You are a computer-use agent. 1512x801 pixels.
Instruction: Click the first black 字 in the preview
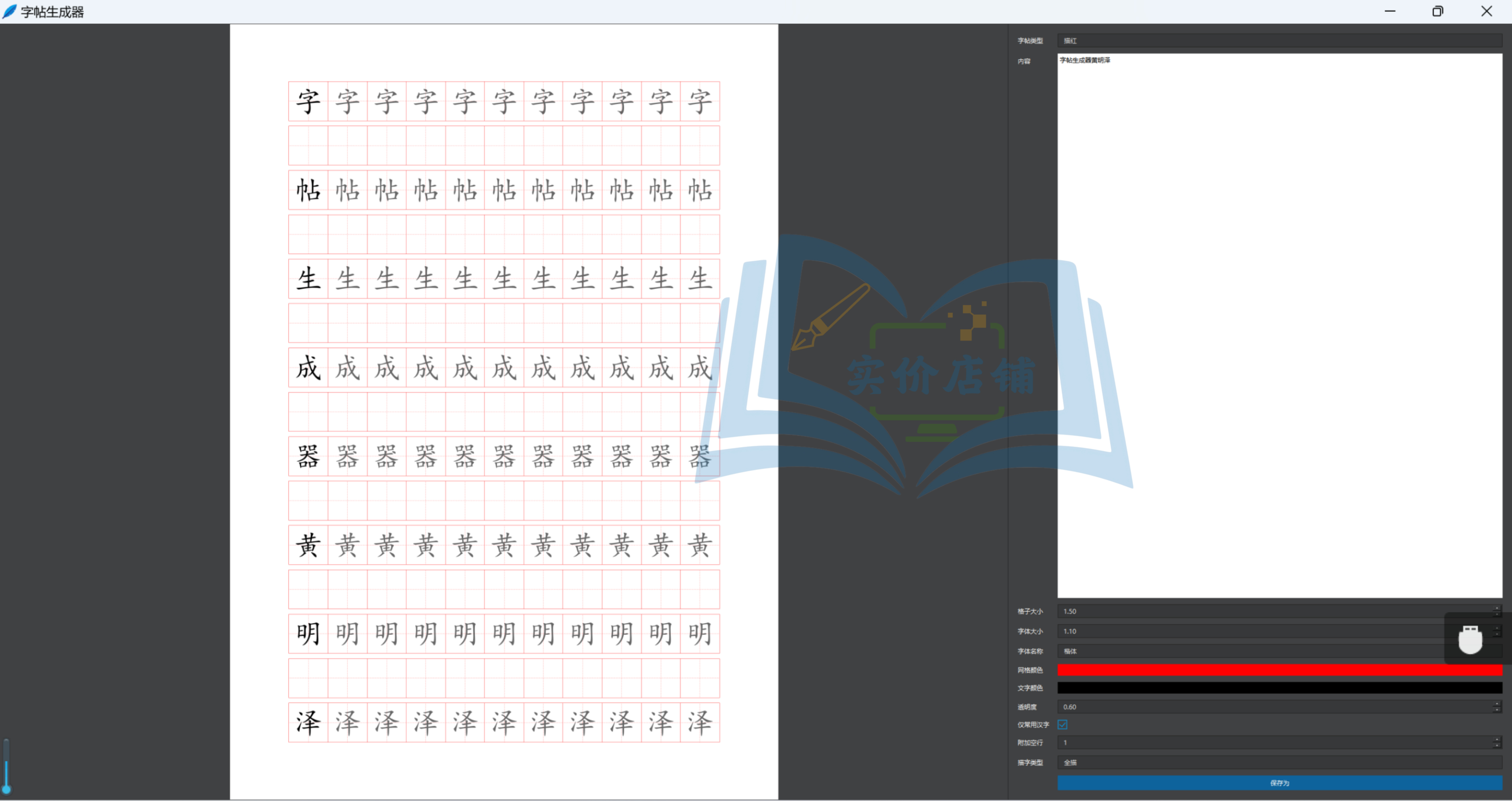click(308, 102)
